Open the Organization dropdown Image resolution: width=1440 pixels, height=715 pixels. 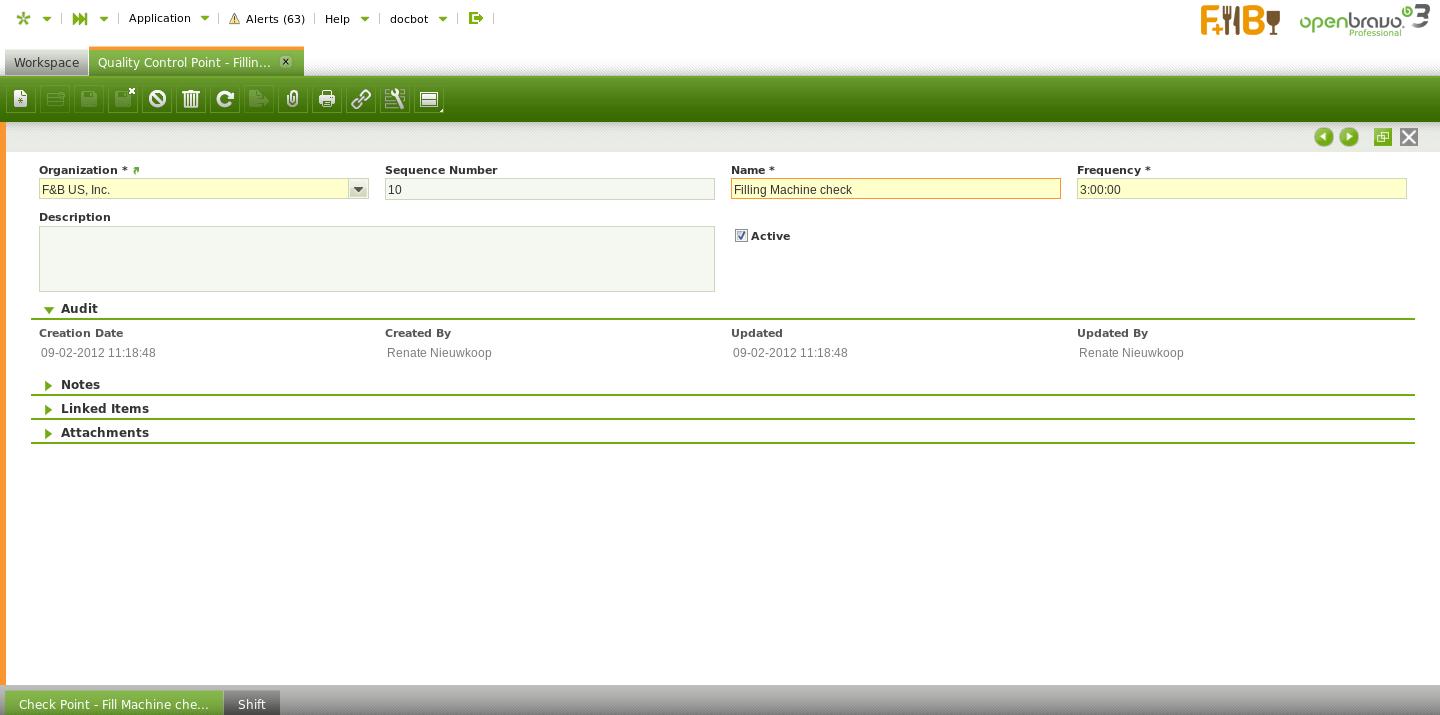tap(358, 189)
